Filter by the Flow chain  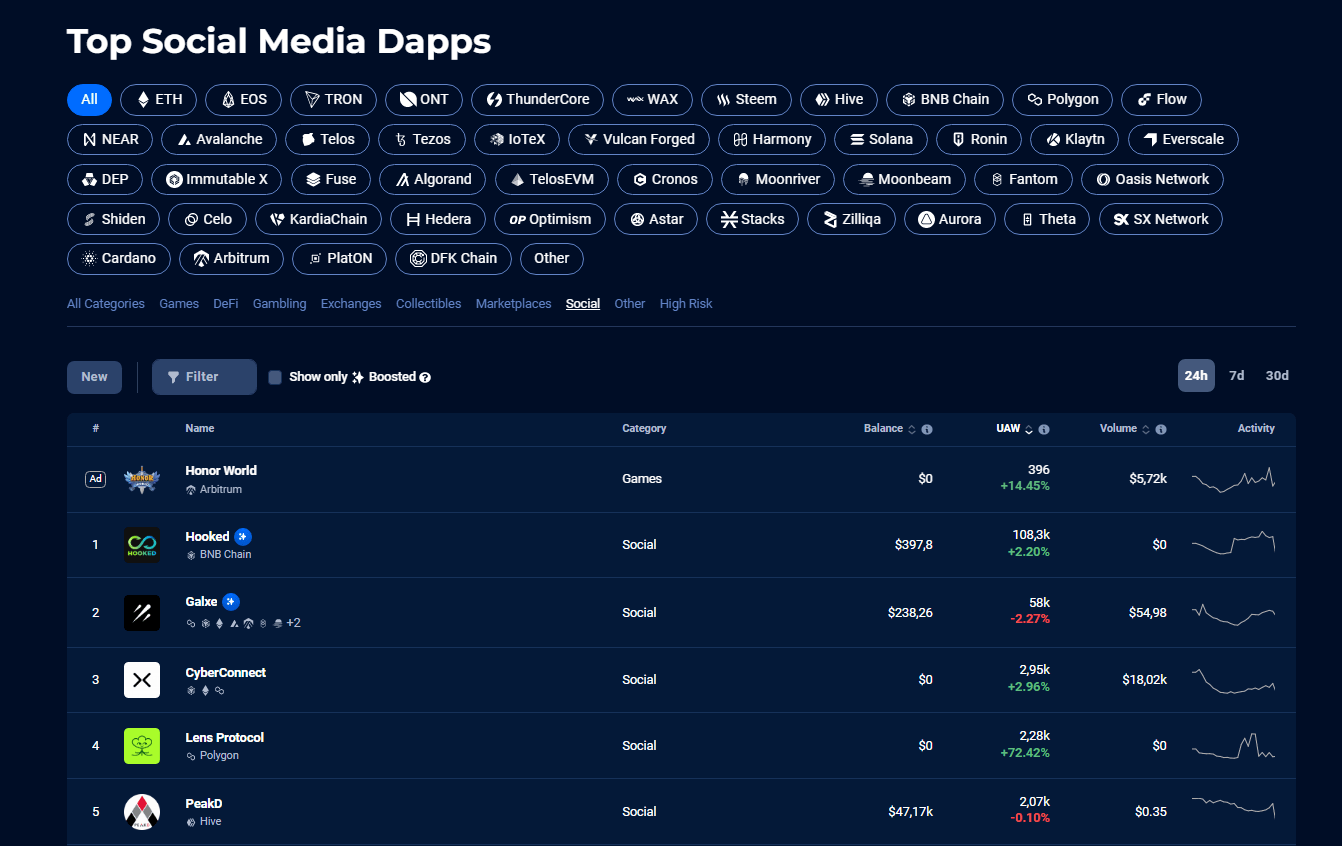(x=1161, y=100)
